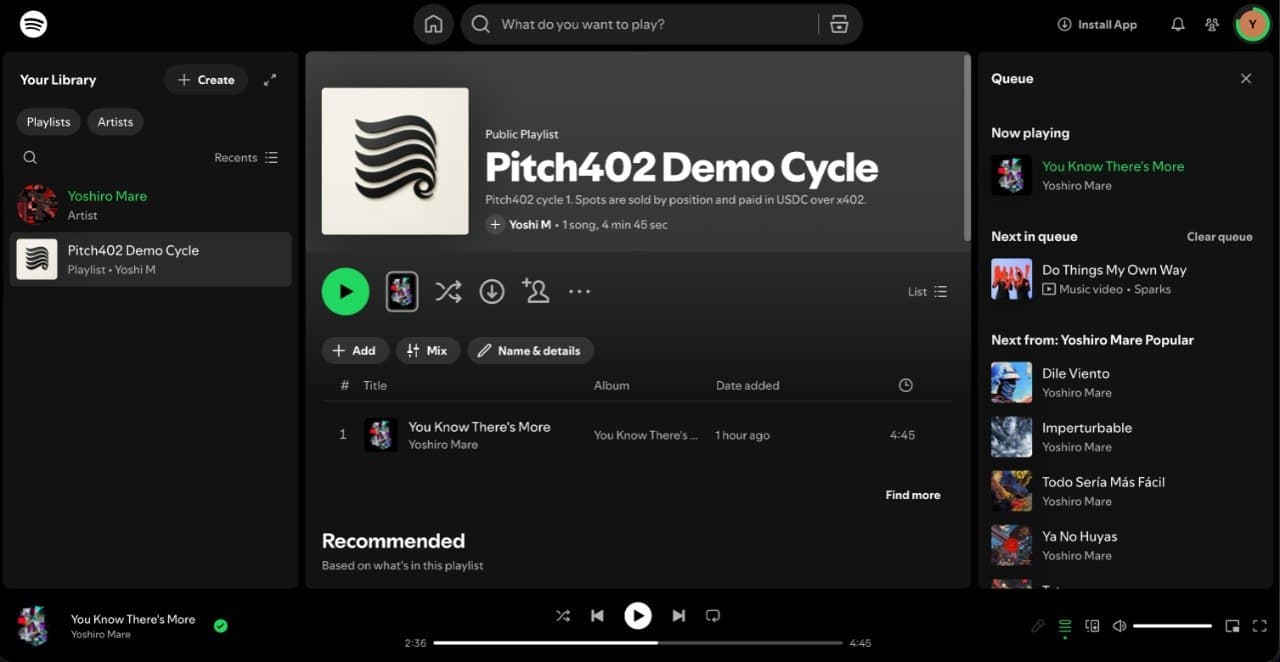The width and height of the screenshot is (1280, 662).
Task: Click main panel vertical scrollbar
Action: tap(966, 147)
